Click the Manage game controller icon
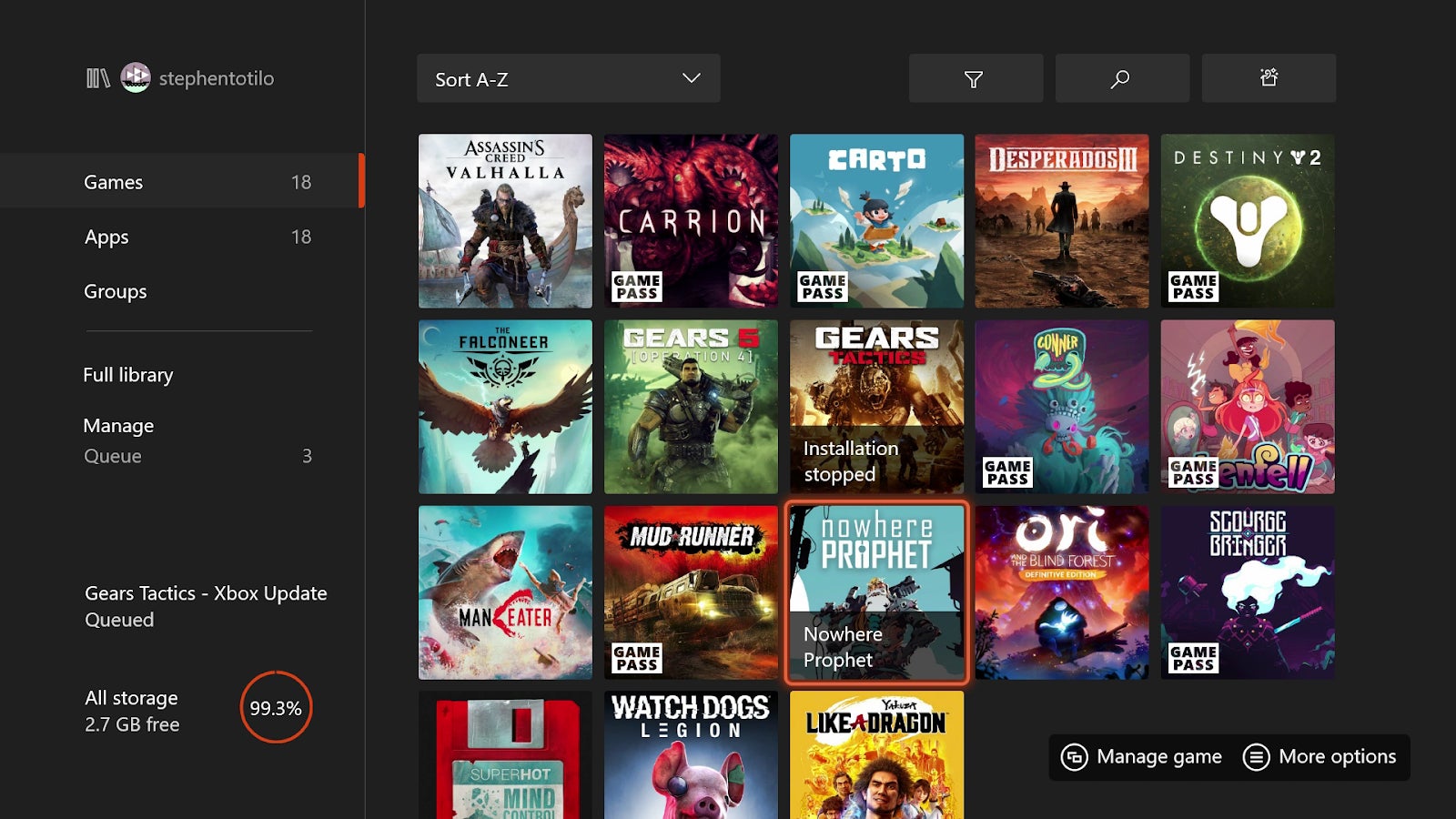Image resolution: width=1456 pixels, height=819 pixels. 1077,756
